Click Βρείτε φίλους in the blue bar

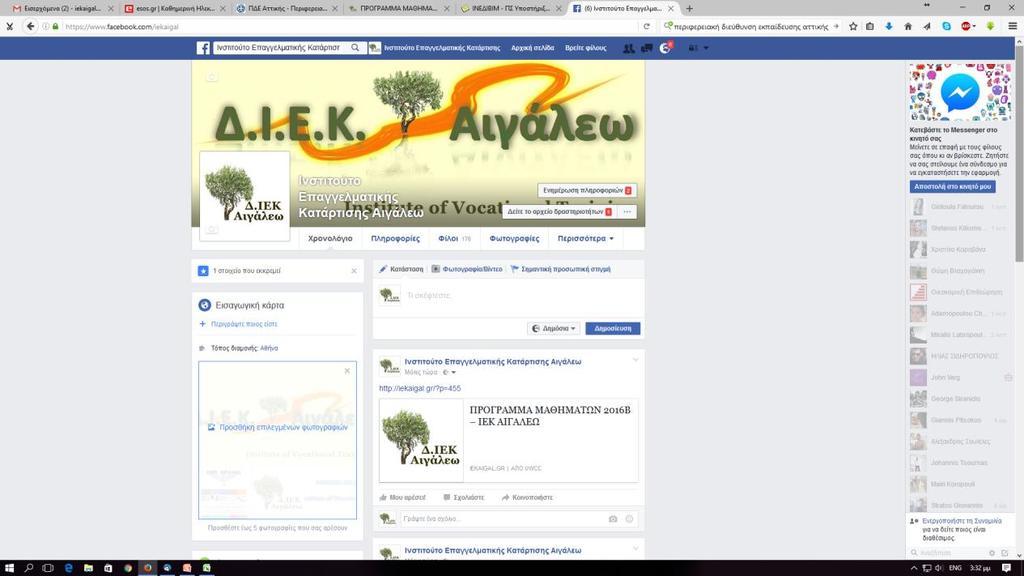pos(586,48)
